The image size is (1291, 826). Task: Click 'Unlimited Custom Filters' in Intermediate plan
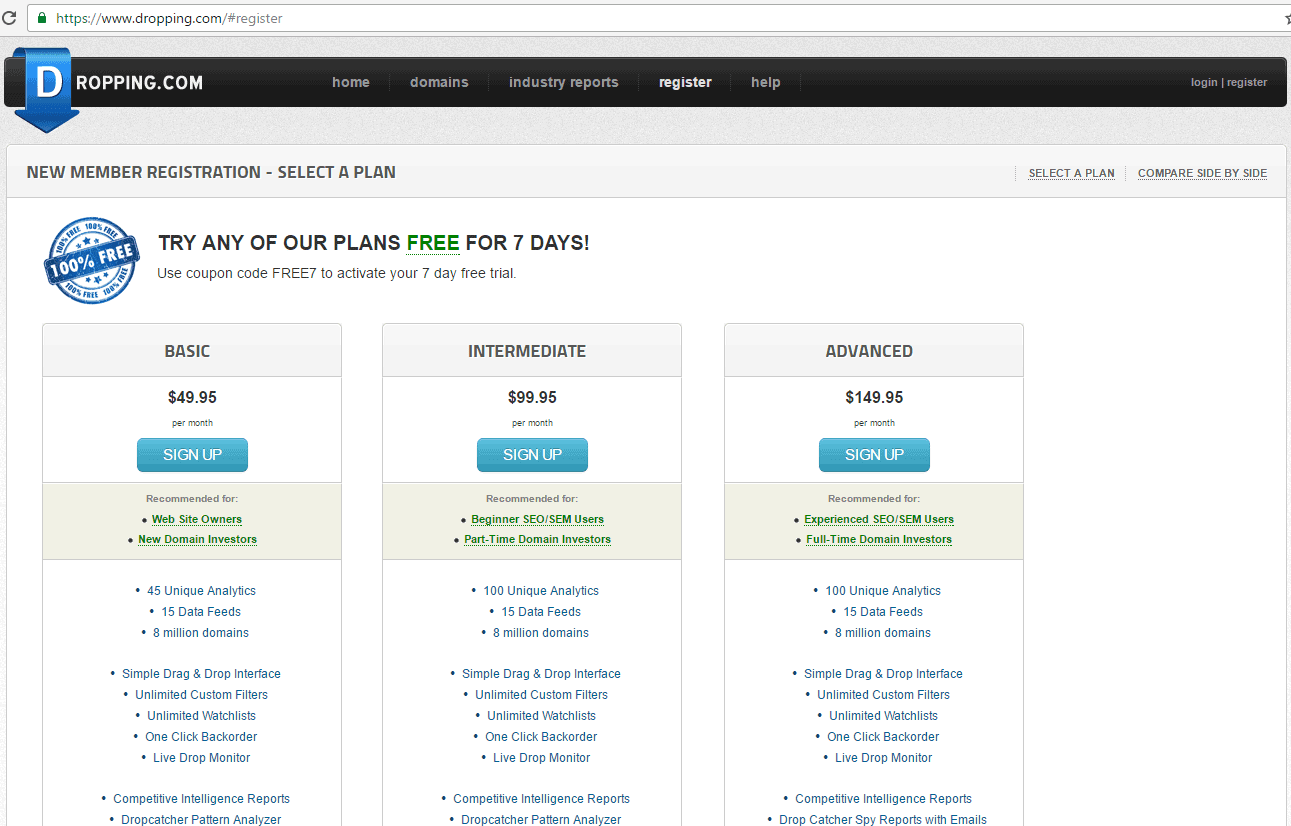[x=541, y=695]
